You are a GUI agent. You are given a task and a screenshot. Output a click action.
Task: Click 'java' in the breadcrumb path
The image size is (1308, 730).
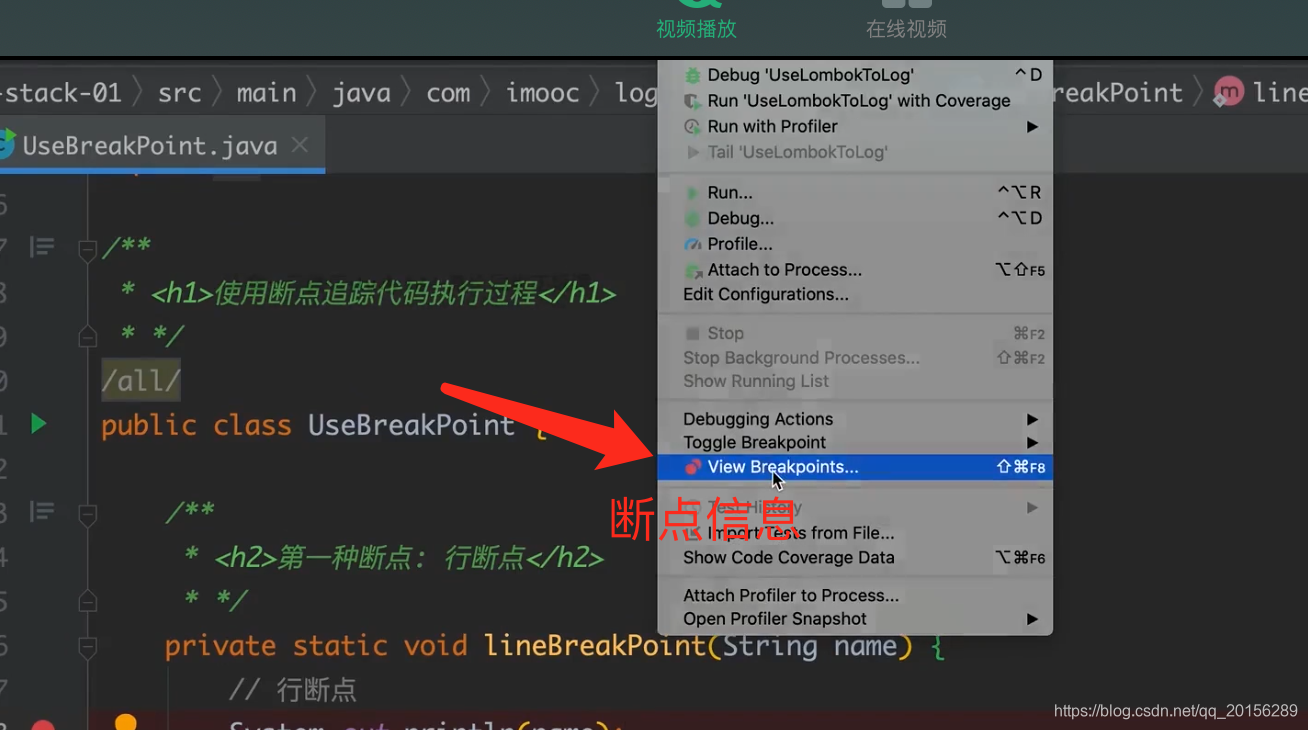coord(361,93)
